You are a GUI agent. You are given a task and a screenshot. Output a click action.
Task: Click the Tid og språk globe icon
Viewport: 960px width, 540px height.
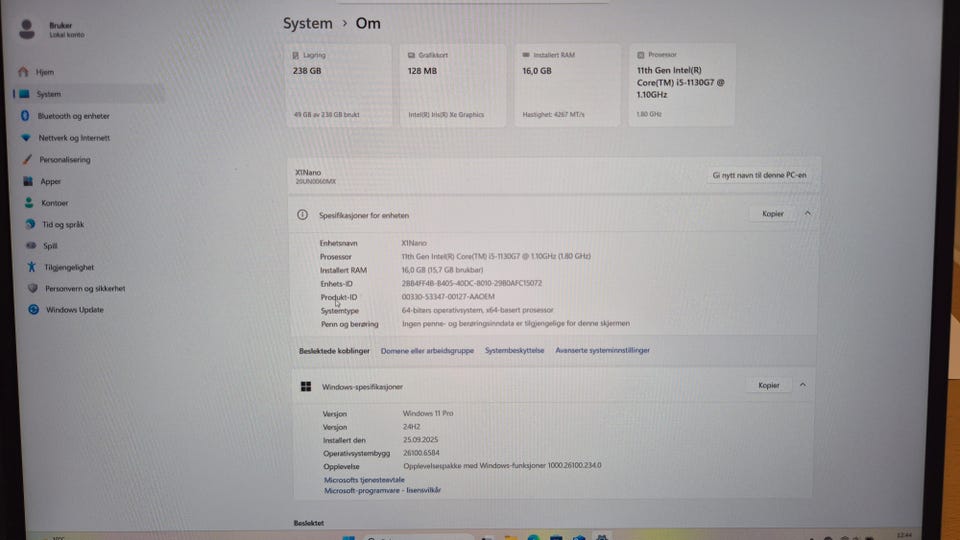[30, 224]
